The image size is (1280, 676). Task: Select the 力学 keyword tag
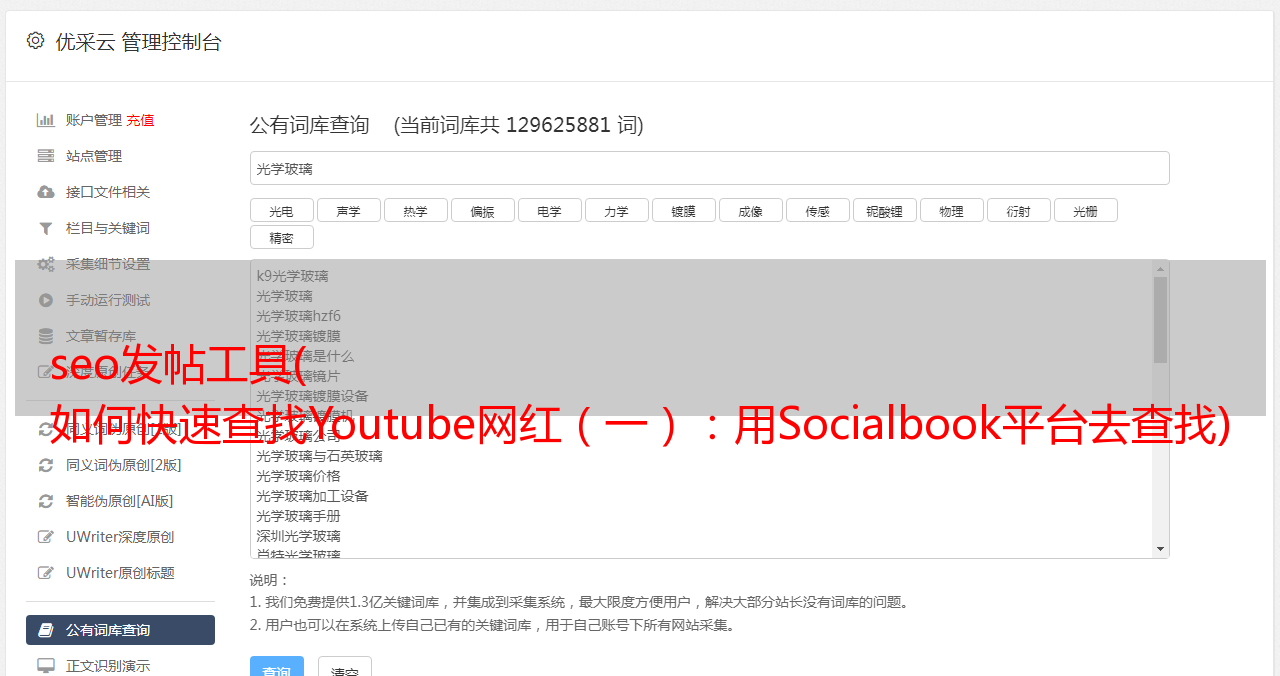pyautogui.click(x=617, y=211)
